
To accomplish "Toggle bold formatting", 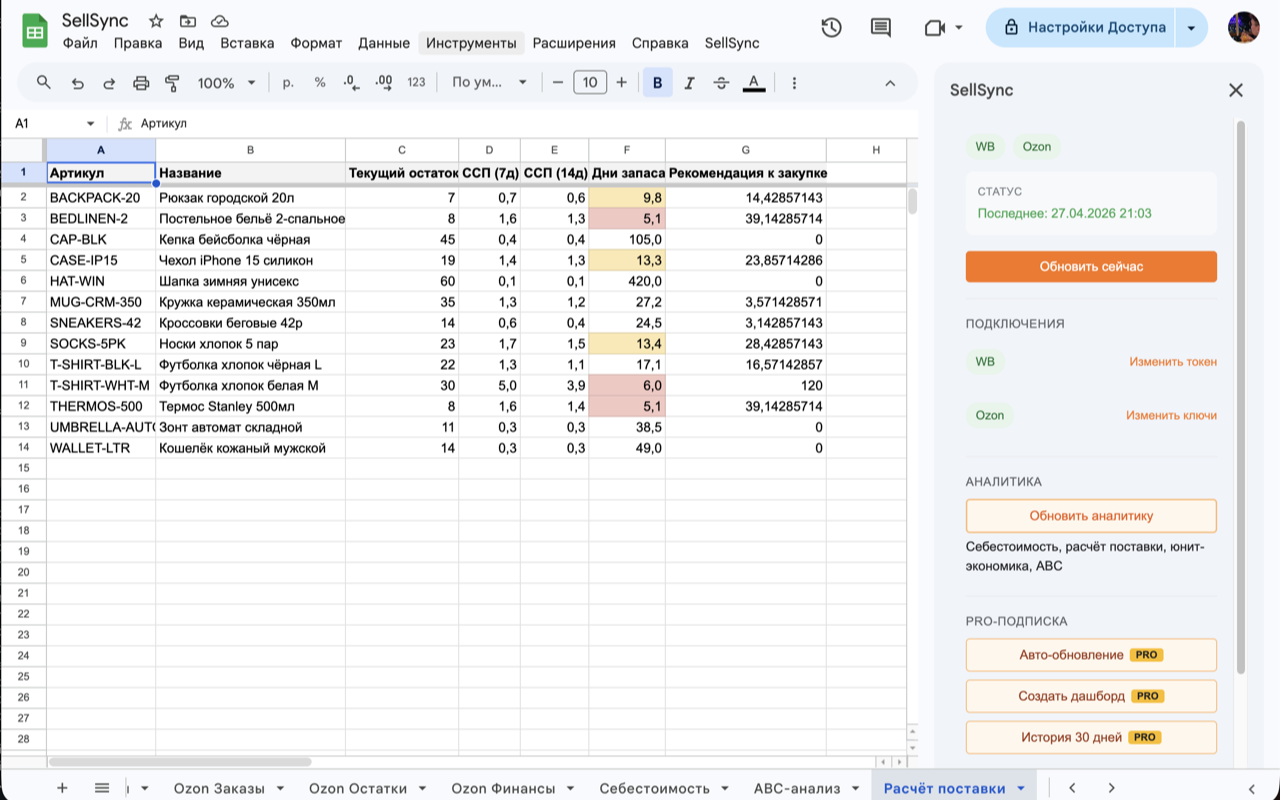I will pos(657,83).
